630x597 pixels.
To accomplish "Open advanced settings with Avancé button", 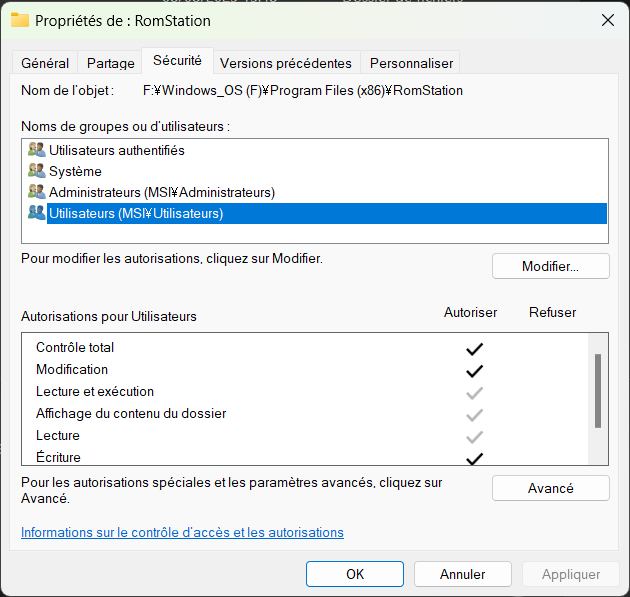I will (x=550, y=488).
